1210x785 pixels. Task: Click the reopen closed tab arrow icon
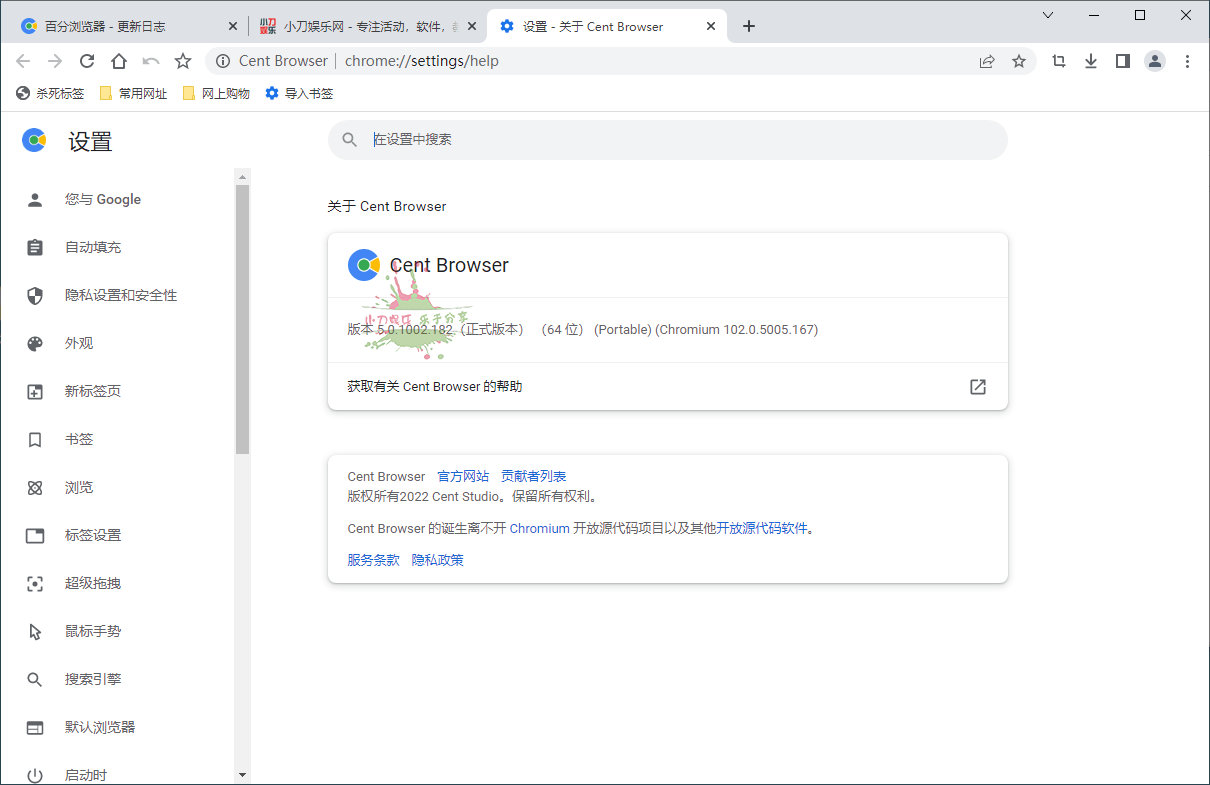pos(152,61)
